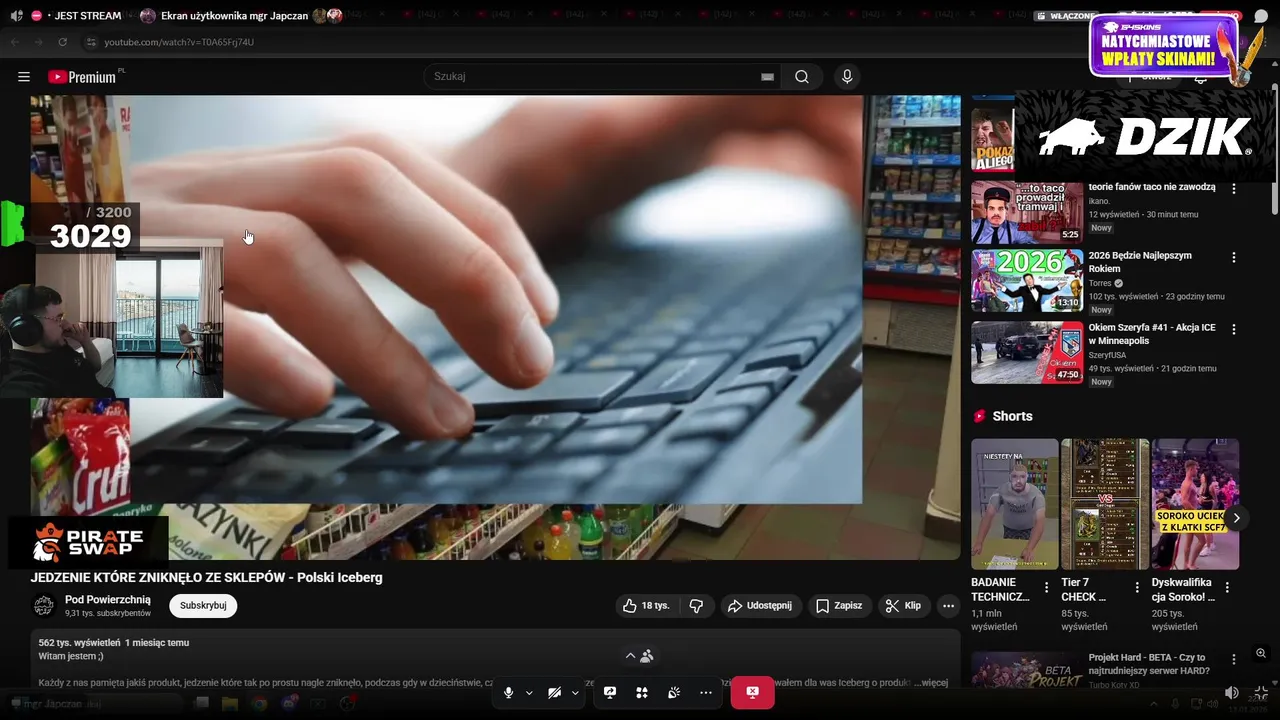Open more options ellipsis in call bar
Image resolution: width=1280 pixels, height=720 pixels.
706,692
